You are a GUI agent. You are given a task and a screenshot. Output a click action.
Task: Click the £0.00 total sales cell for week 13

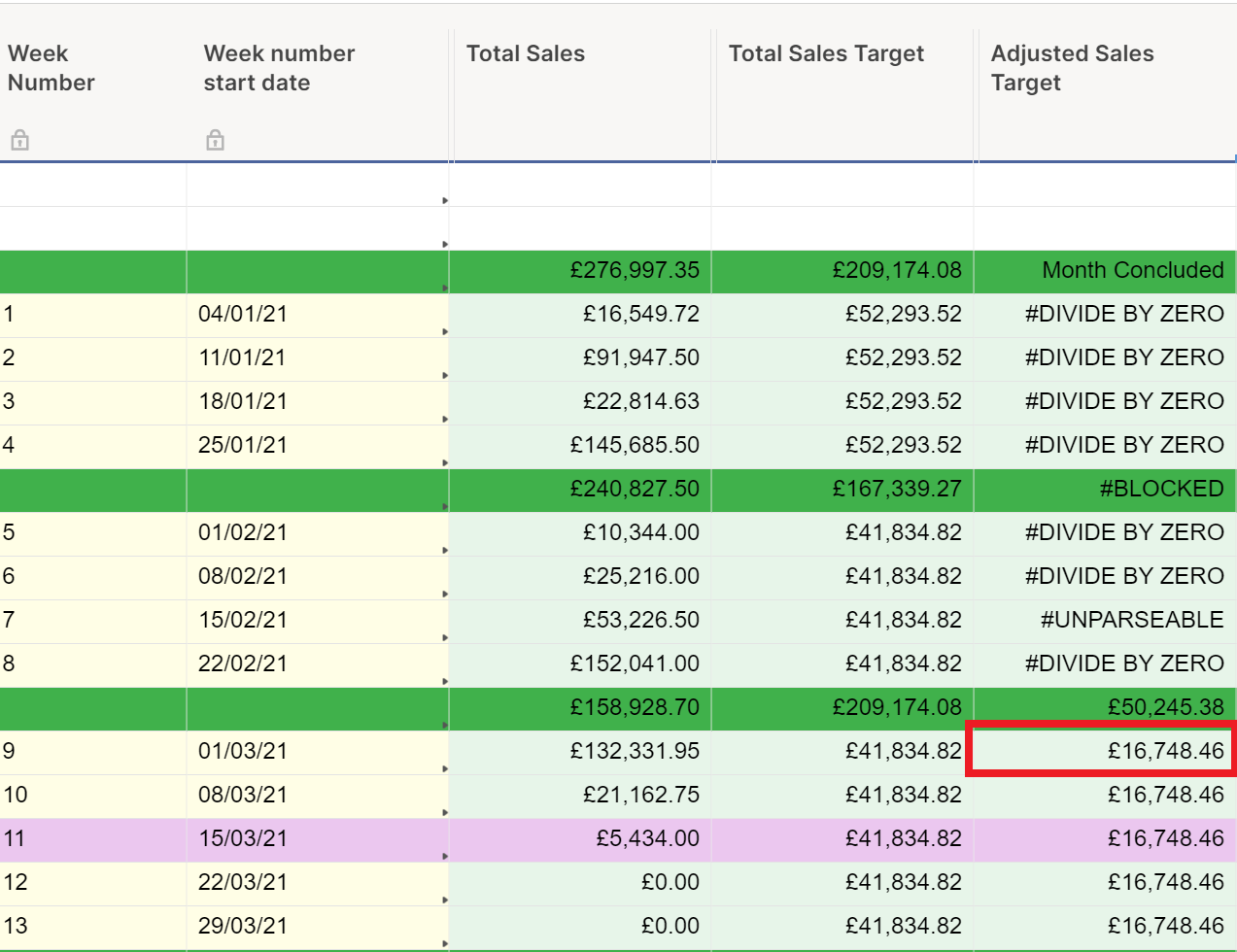pyautogui.click(x=580, y=927)
